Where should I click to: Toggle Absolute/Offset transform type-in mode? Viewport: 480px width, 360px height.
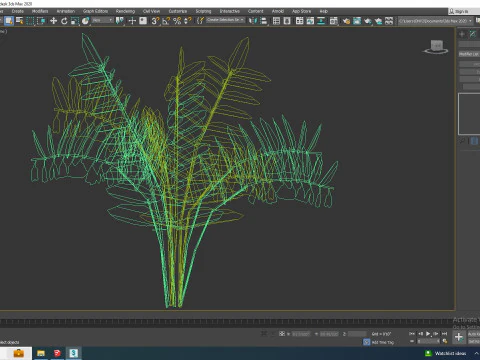coord(282,334)
